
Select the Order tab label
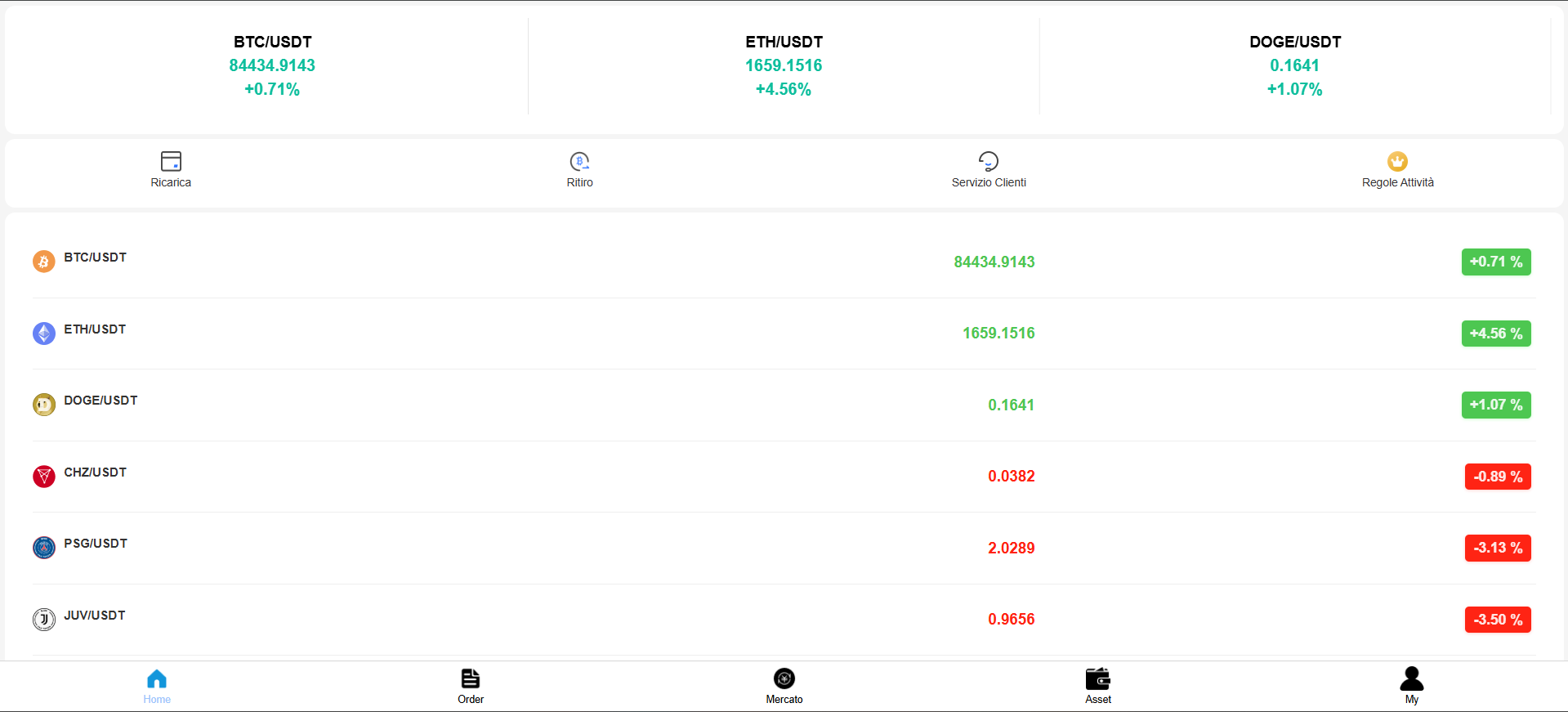pos(471,700)
